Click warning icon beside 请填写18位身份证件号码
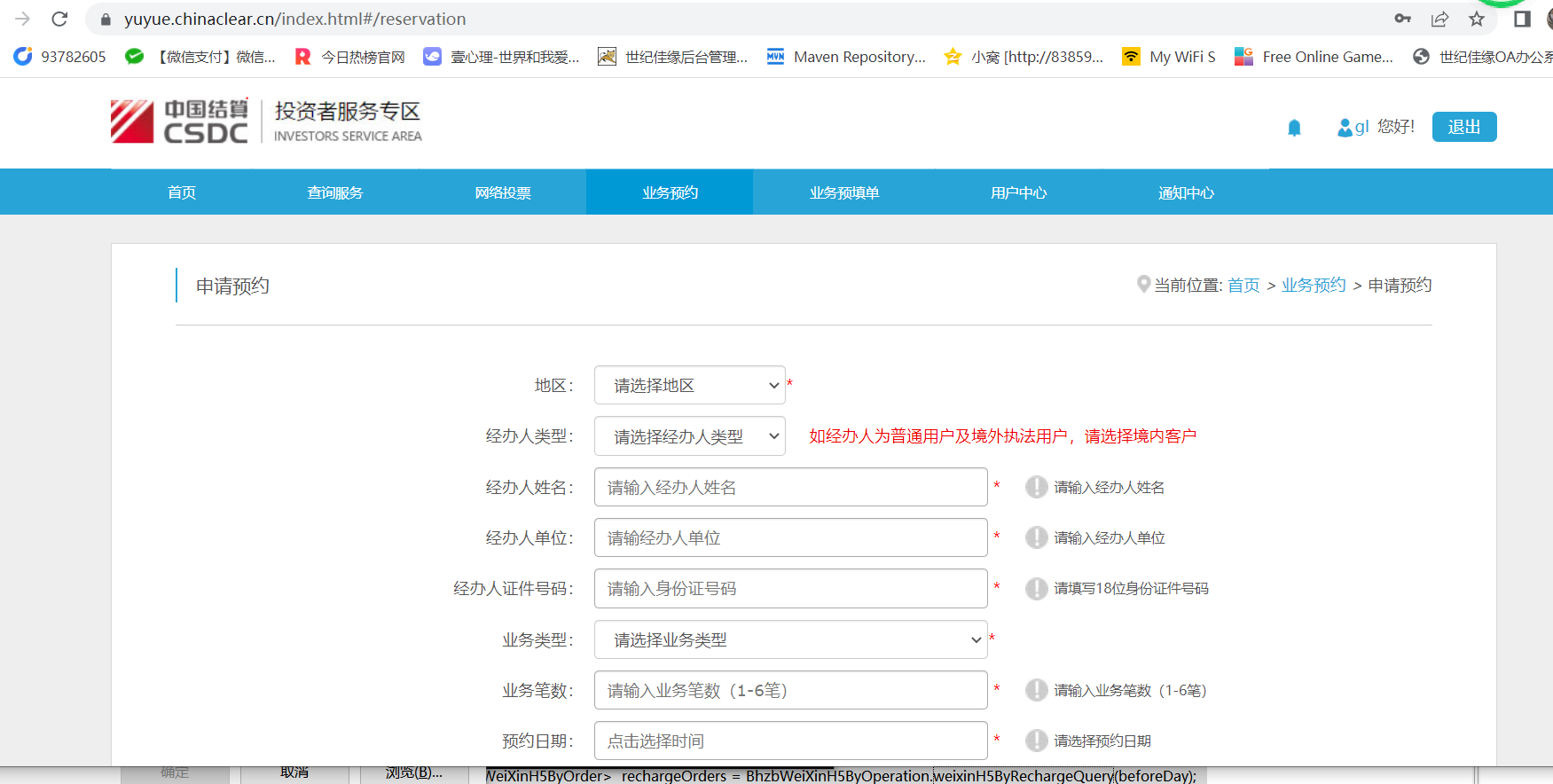The image size is (1553, 784). click(x=1036, y=588)
